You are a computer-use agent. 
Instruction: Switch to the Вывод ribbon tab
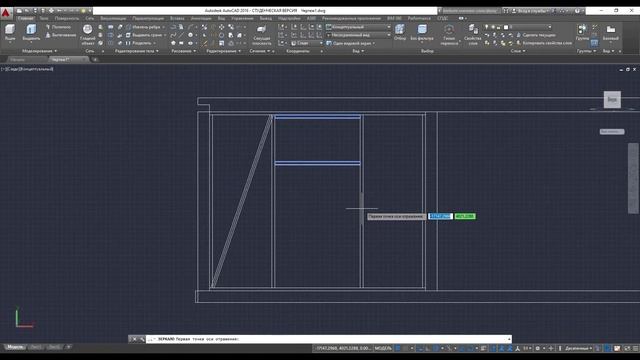point(266,18)
